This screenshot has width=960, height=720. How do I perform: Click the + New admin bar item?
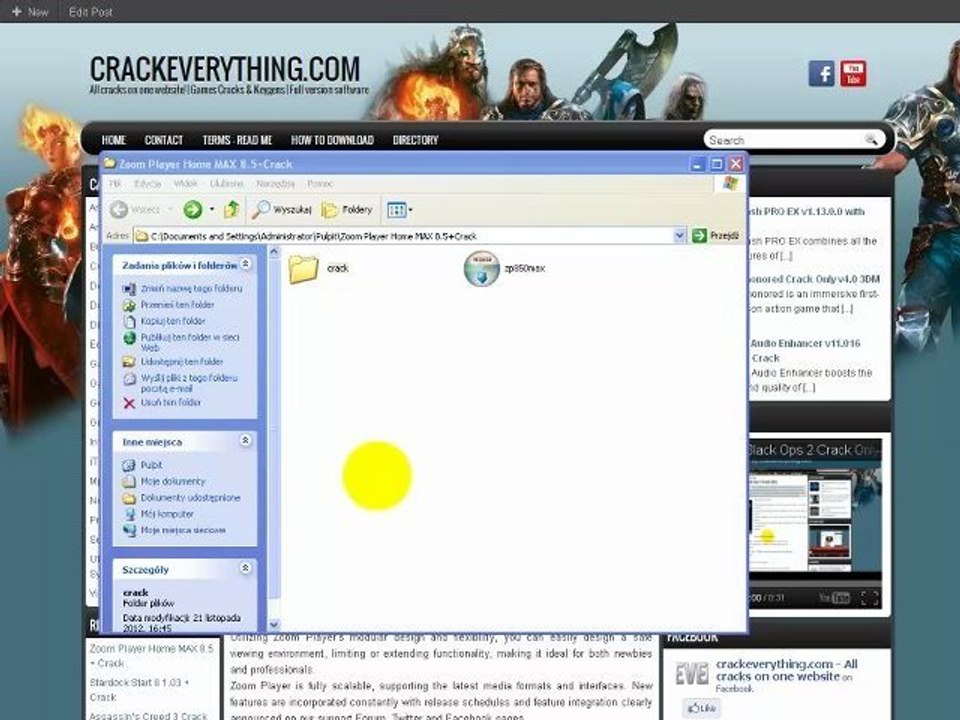pos(30,12)
